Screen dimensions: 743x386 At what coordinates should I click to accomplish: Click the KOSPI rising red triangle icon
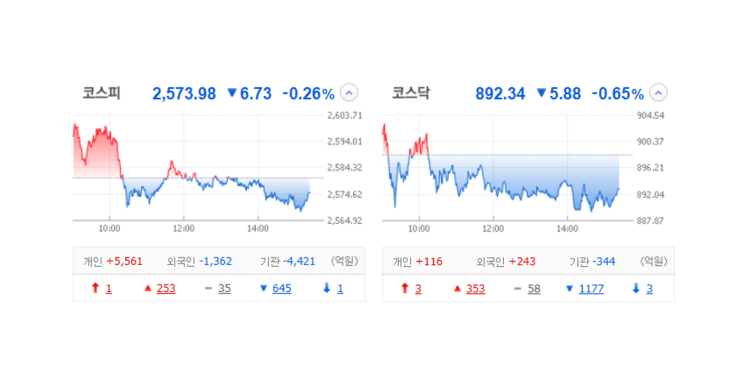tap(148, 288)
